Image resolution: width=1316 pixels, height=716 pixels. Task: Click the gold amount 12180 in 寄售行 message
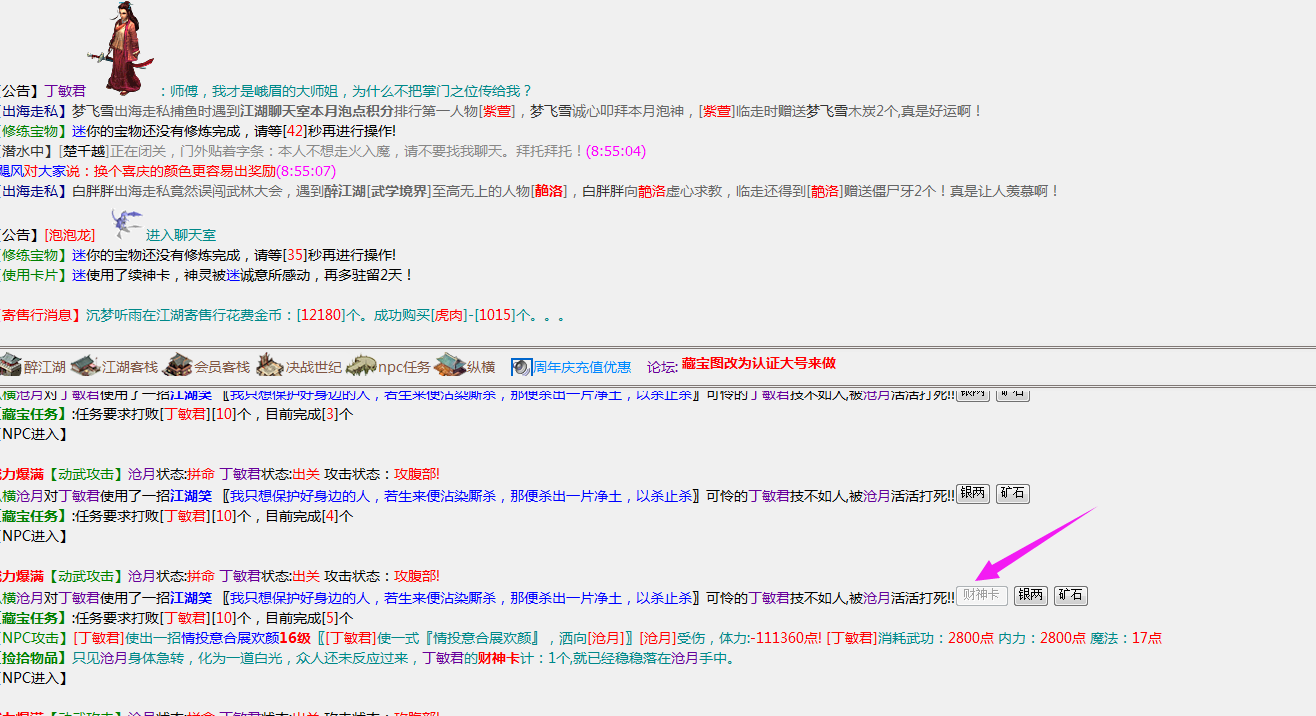pyautogui.click(x=321, y=315)
